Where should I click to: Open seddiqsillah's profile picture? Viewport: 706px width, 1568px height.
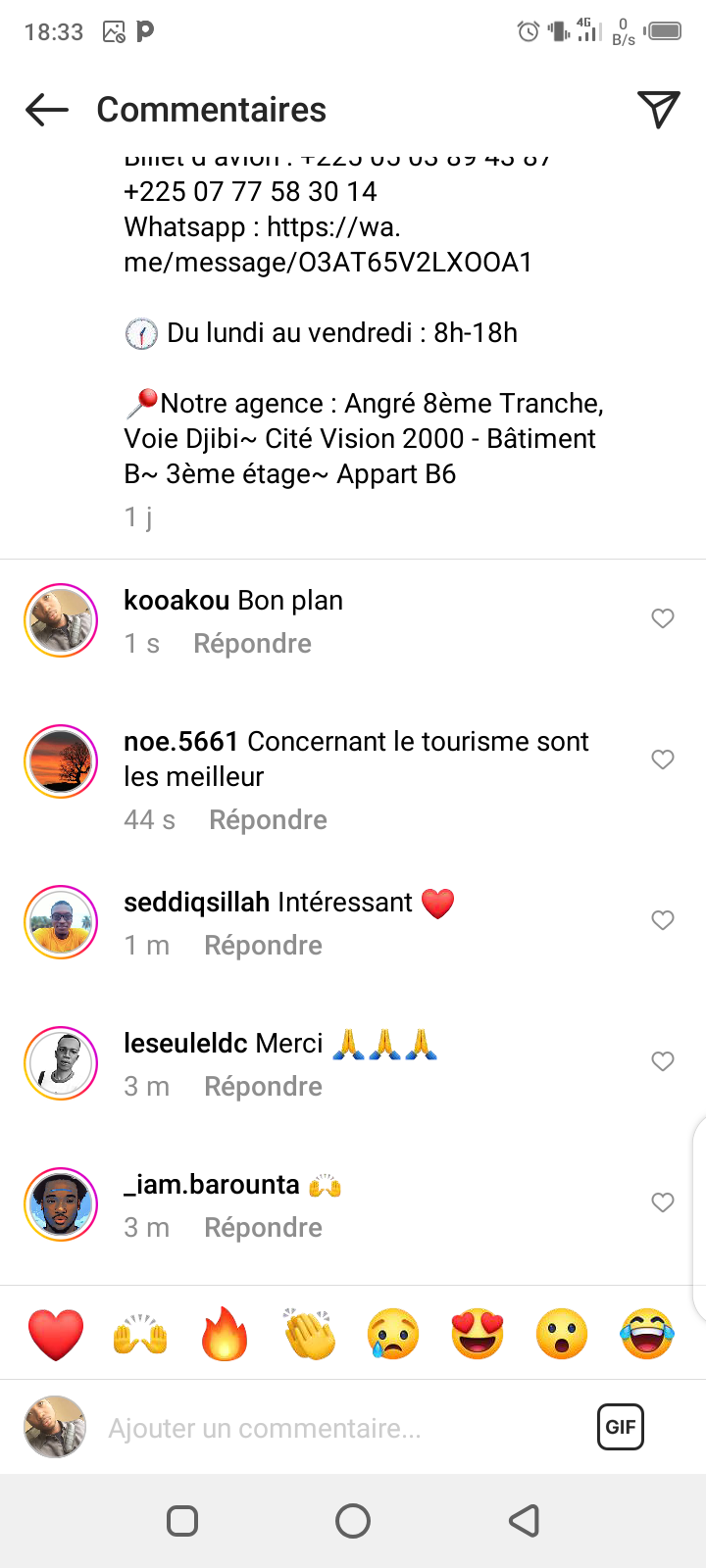(61, 922)
